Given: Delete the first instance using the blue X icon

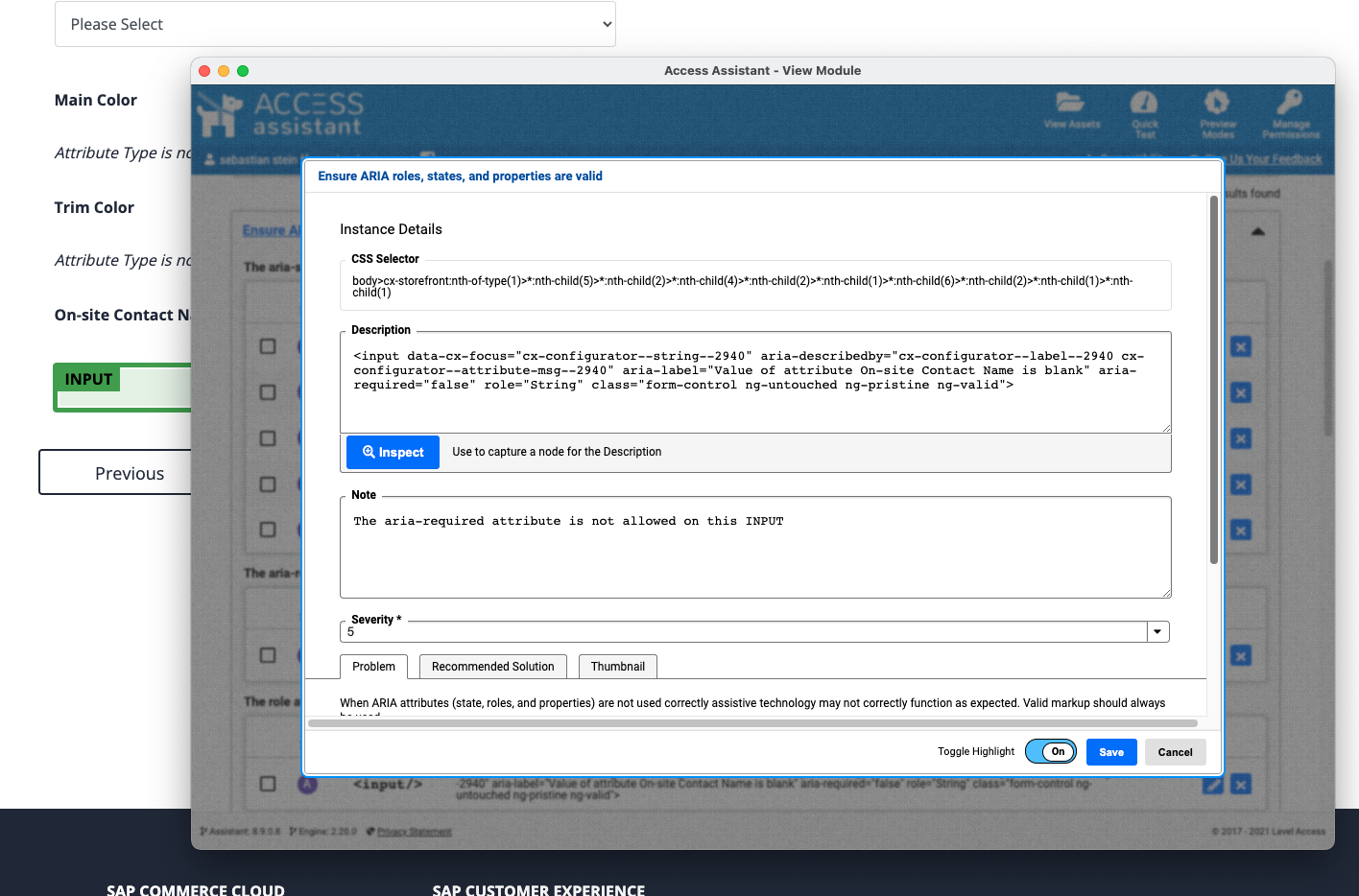Looking at the screenshot, I should (x=1240, y=346).
